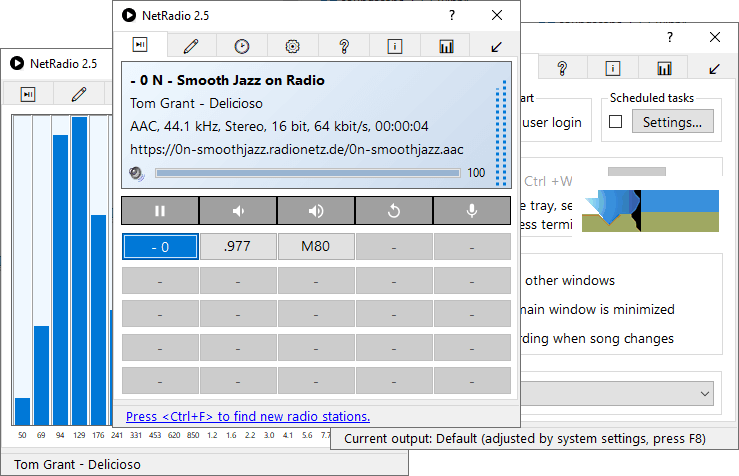Open the info tab in right window

(613, 68)
